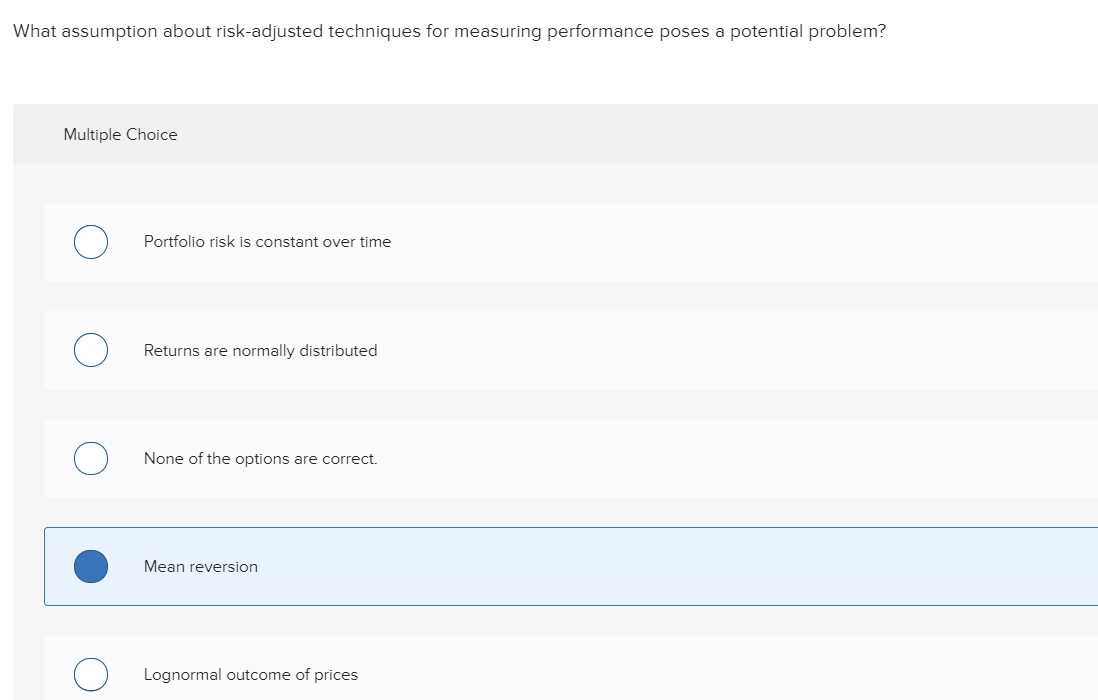The image size is (1098, 700).
Task: Click the 'Portfolio risk is constant over time' answer text
Action: click(x=267, y=241)
